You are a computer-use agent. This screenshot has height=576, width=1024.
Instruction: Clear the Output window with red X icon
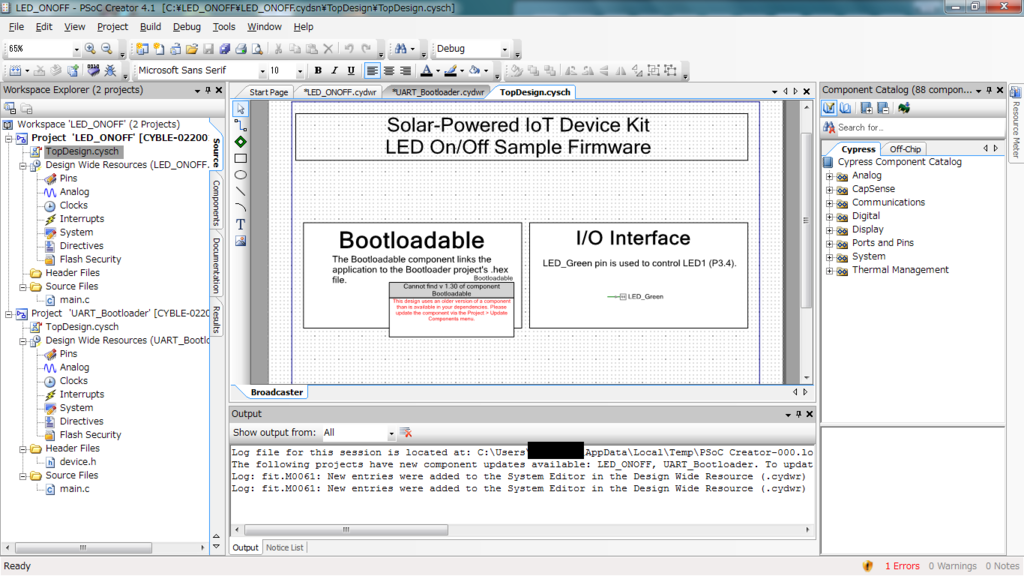[x=406, y=432]
